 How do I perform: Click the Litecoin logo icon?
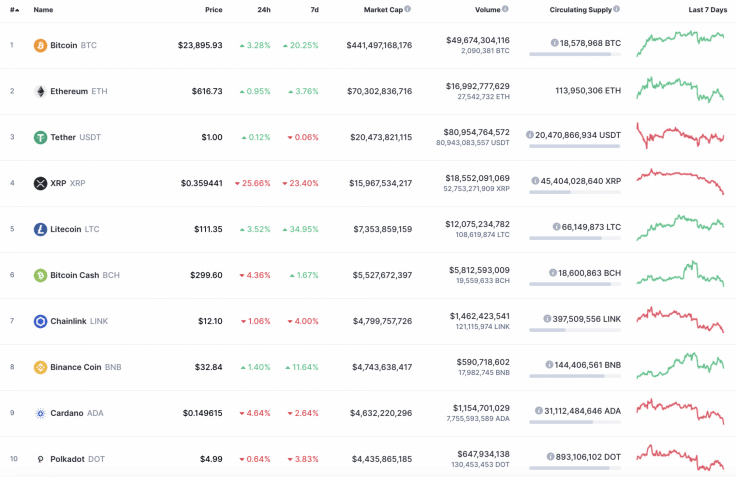[40, 229]
